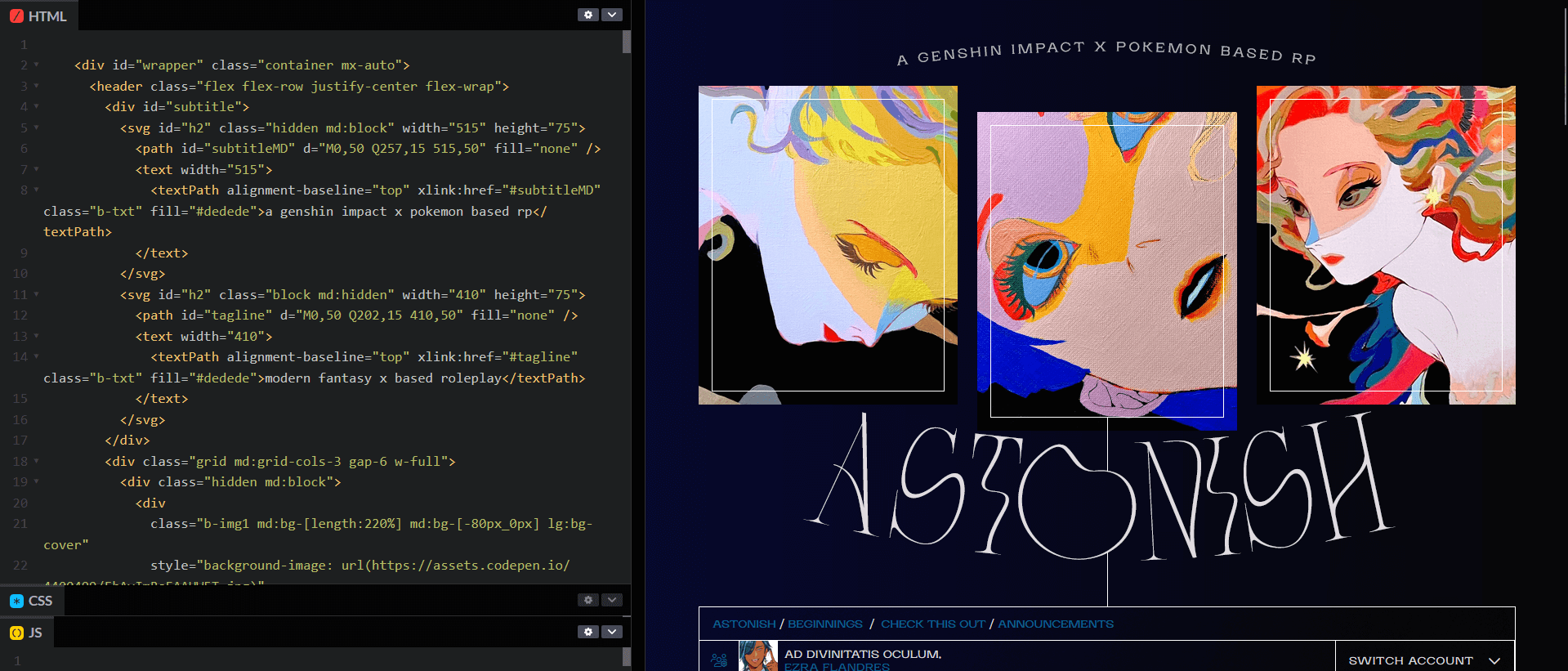Click the JS editor scrollbar thumb
This screenshot has width=1568, height=671.
coord(627,659)
